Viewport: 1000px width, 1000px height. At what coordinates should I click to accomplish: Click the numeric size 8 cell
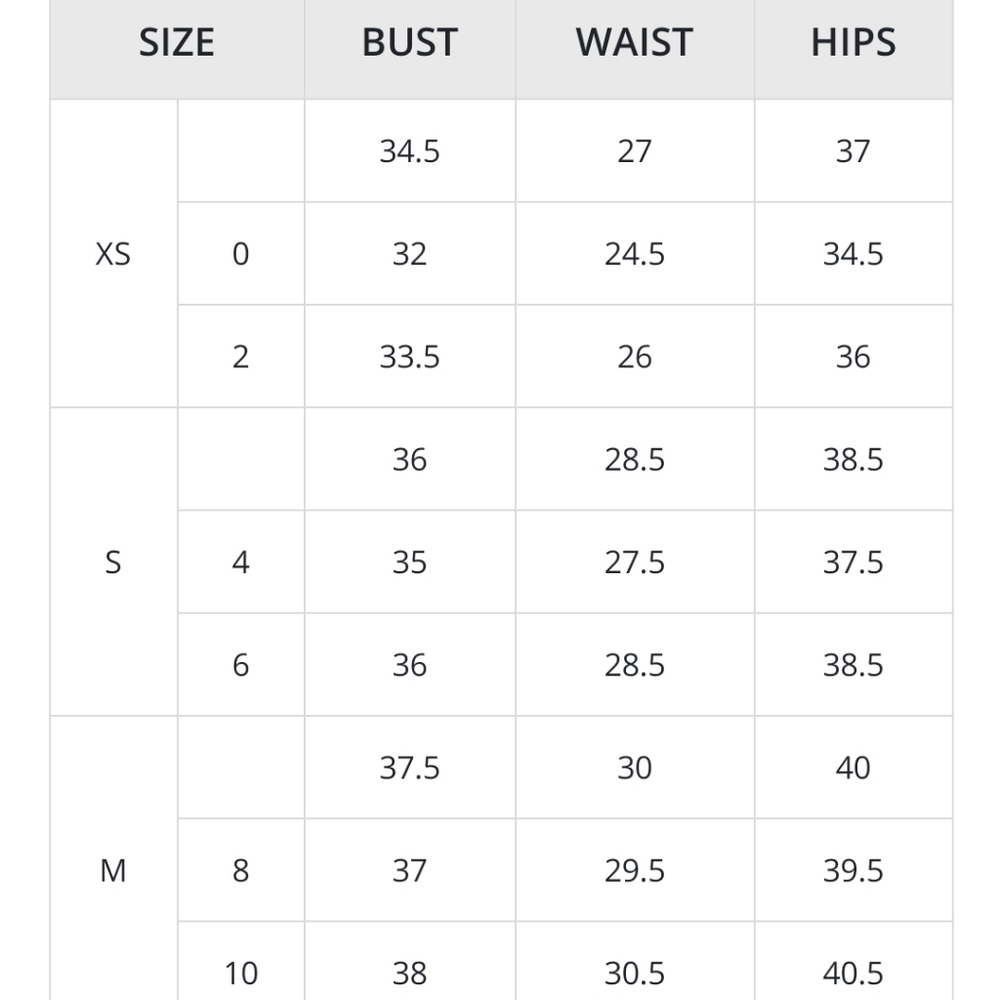[x=240, y=870]
